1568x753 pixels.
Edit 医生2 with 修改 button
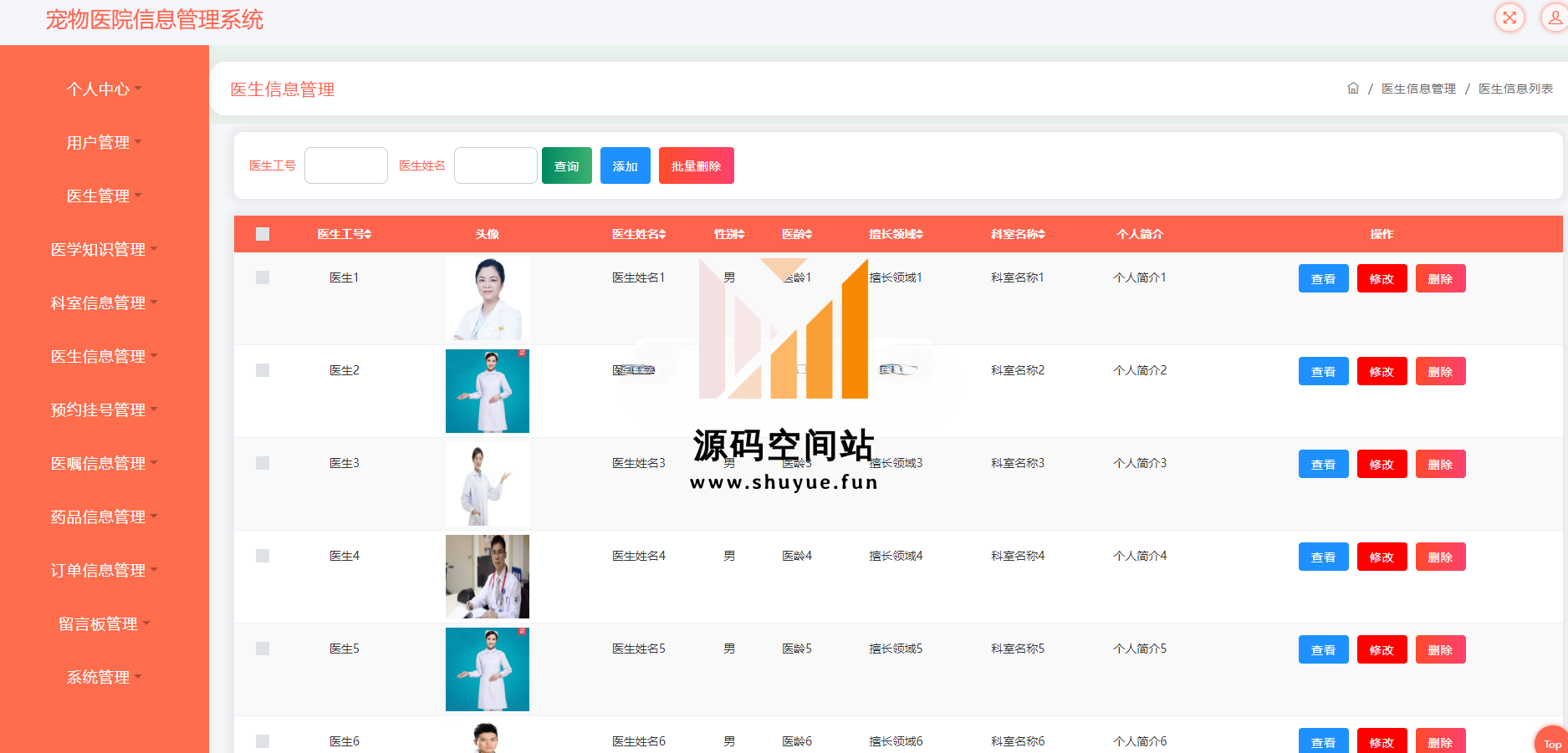point(1382,371)
